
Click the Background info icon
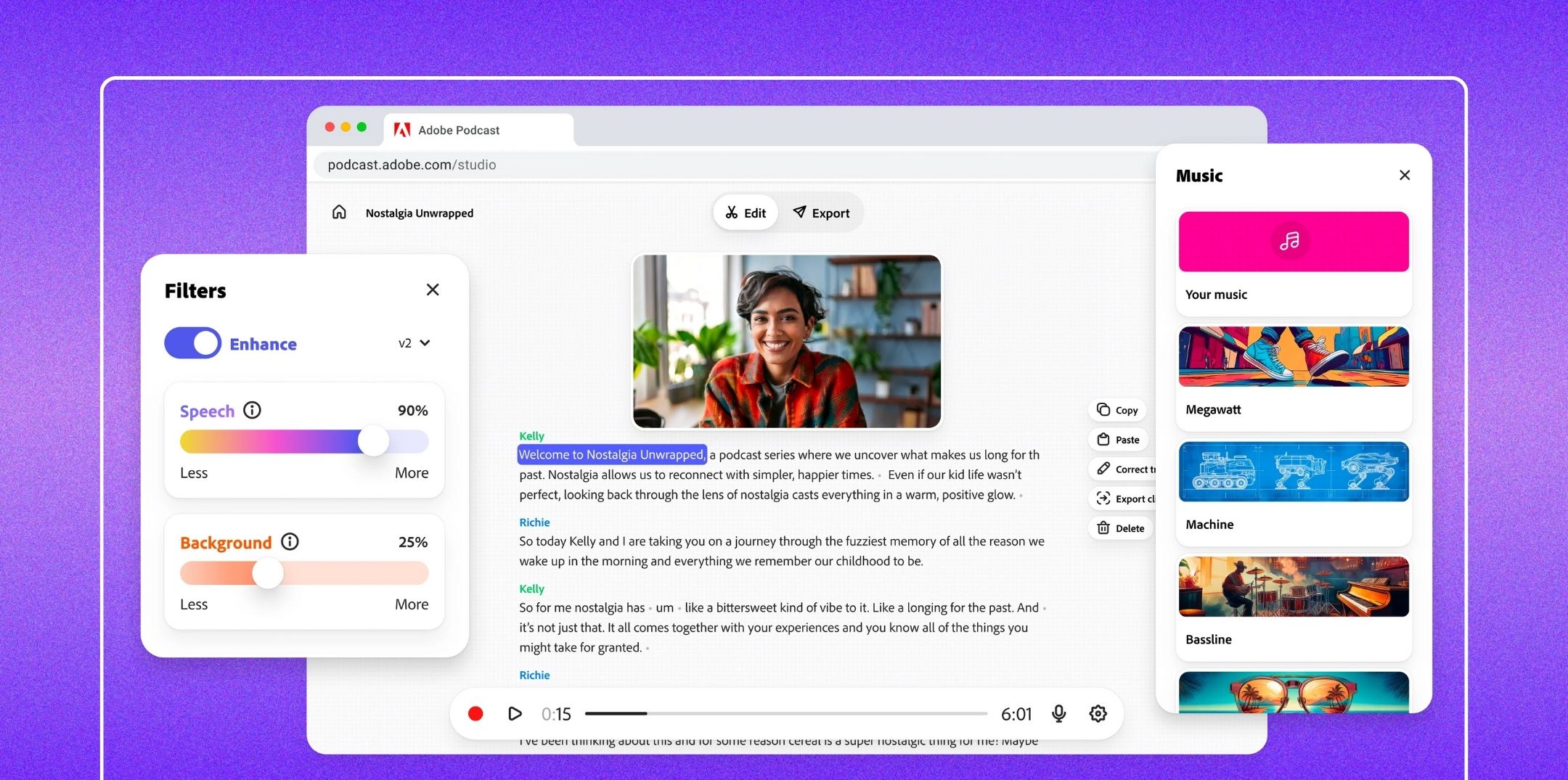290,542
